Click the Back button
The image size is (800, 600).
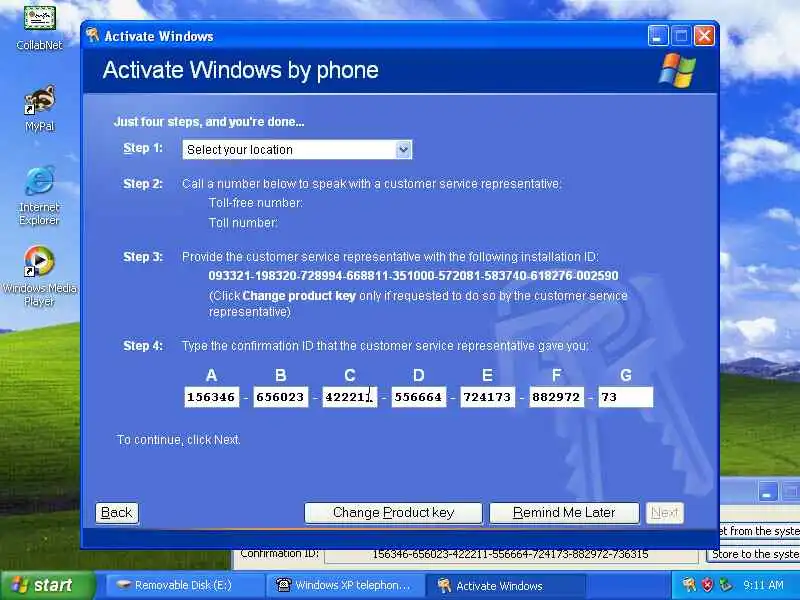[117, 513]
